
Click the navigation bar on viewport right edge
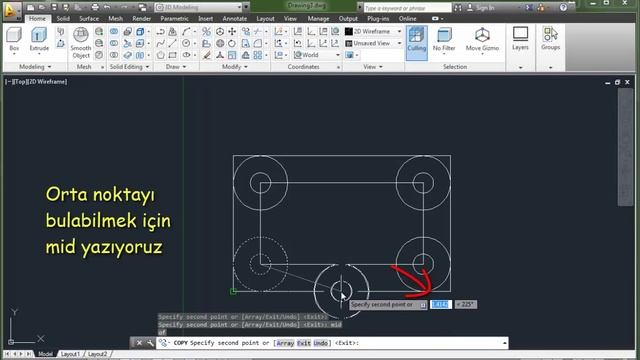625,147
